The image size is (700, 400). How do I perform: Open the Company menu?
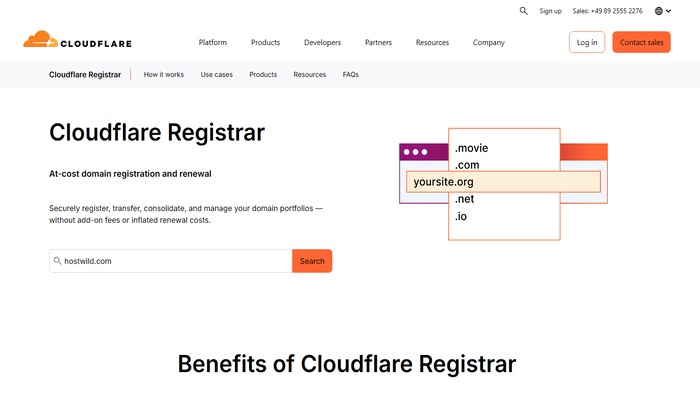tap(488, 43)
